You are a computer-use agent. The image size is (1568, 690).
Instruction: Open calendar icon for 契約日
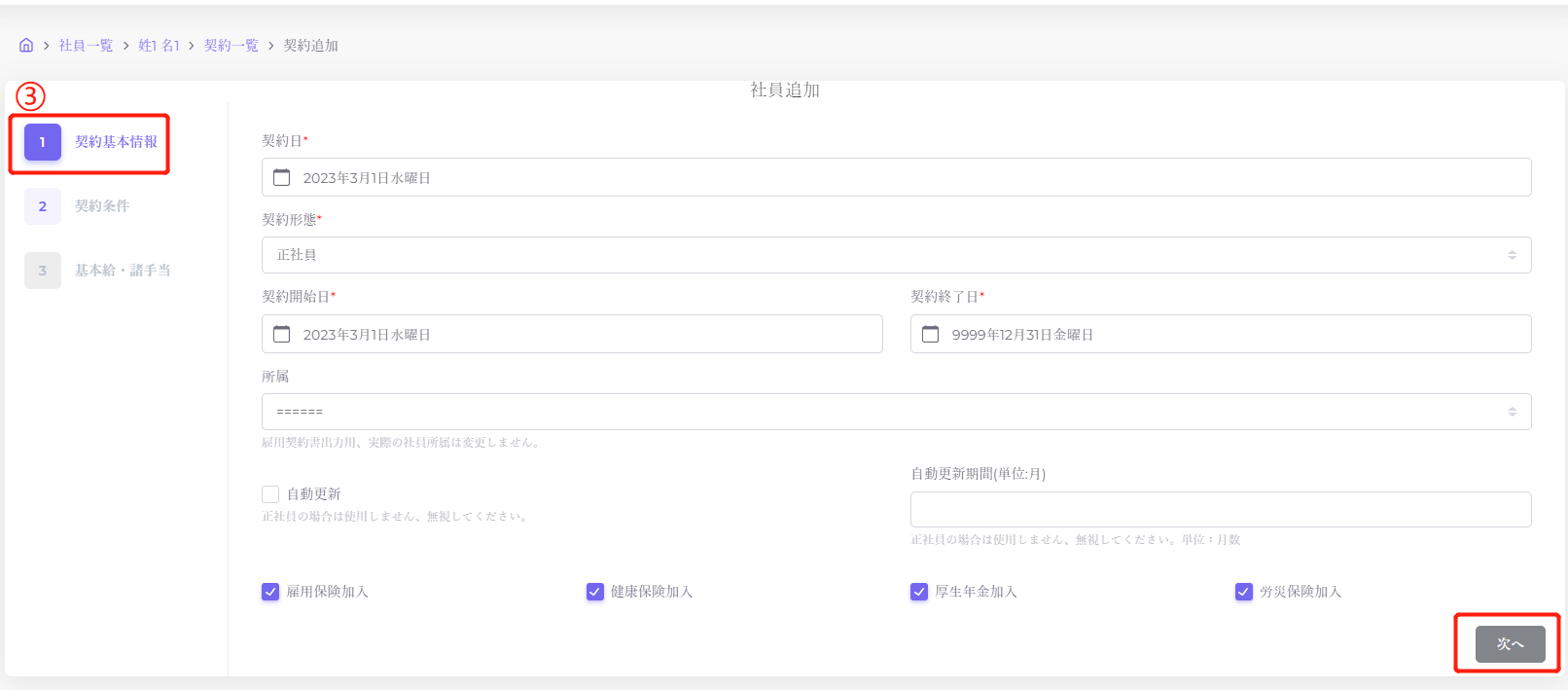click(x=282, y=177)
